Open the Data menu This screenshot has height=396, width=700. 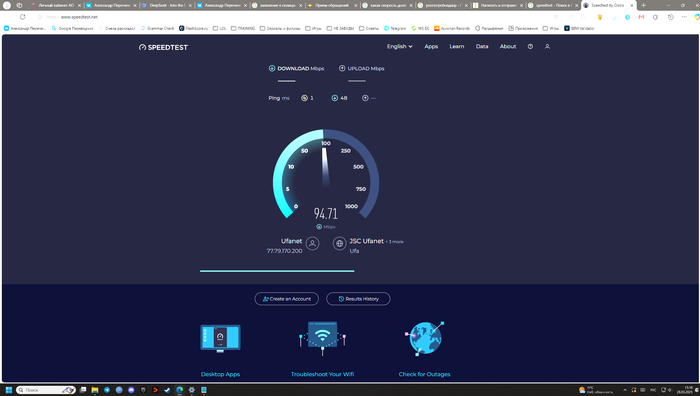(482, 46)
